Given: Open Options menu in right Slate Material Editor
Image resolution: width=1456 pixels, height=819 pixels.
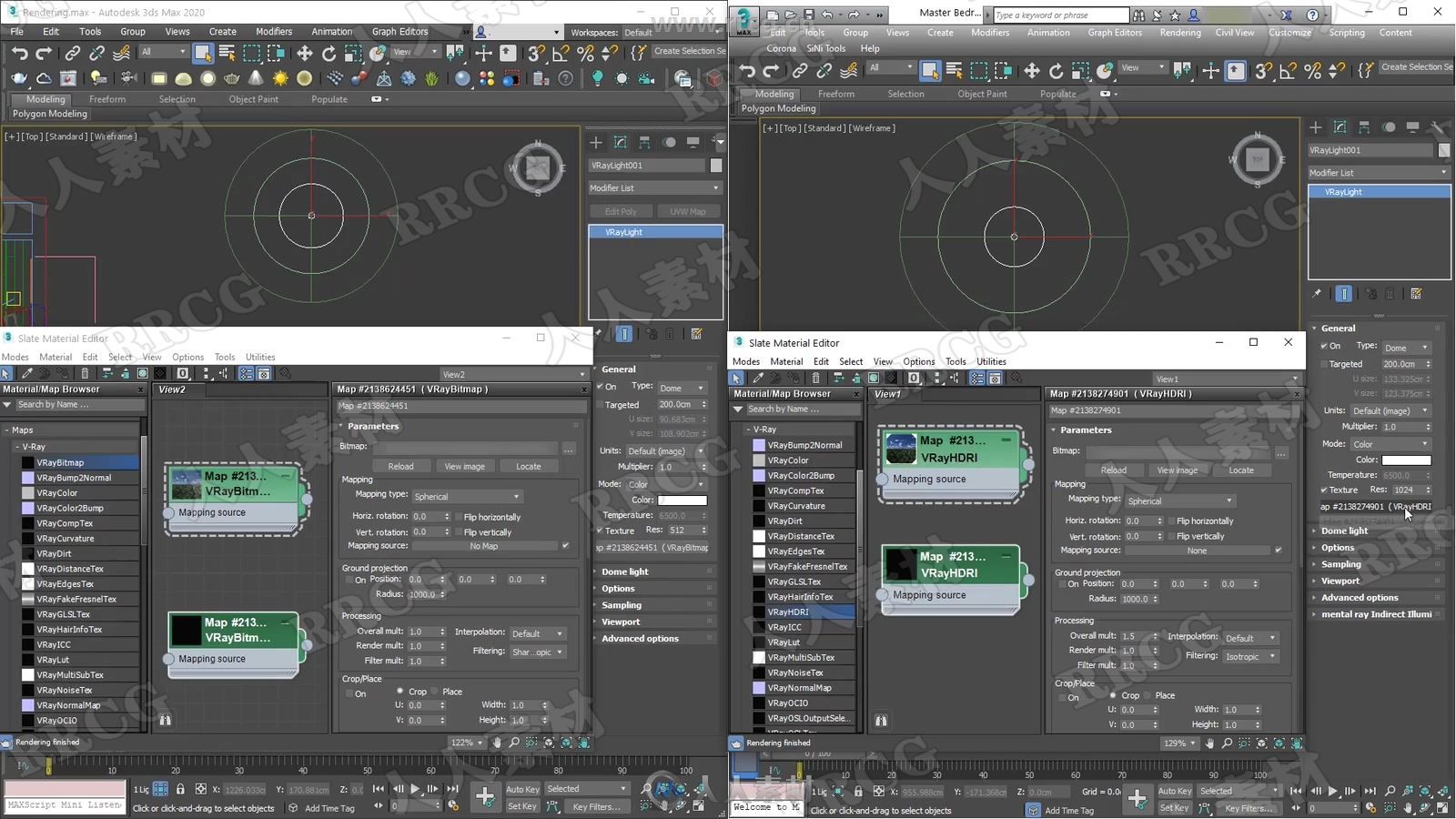Looking at the screenshot, I should [918, 361].
